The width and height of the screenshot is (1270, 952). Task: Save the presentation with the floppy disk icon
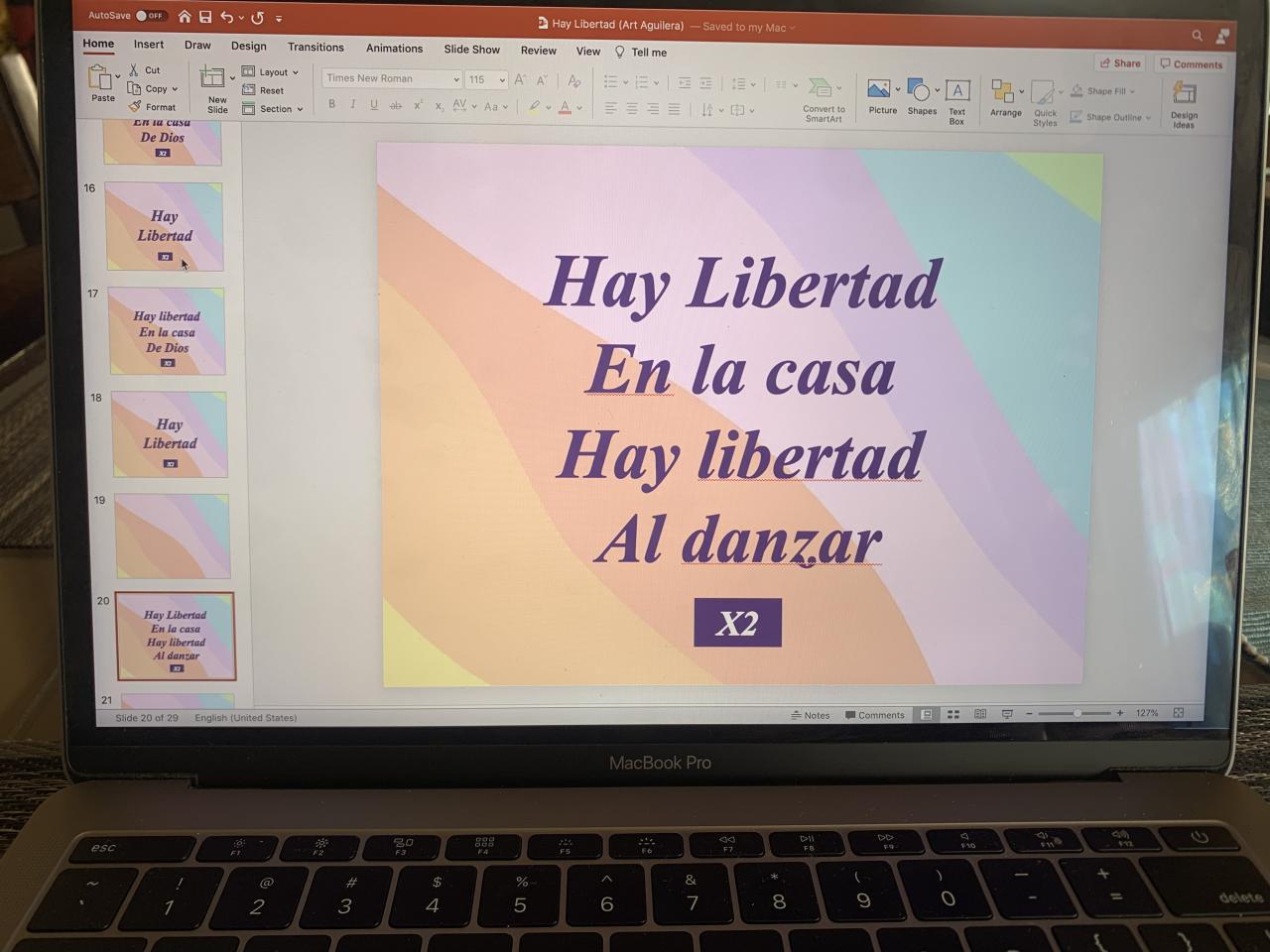205,17
